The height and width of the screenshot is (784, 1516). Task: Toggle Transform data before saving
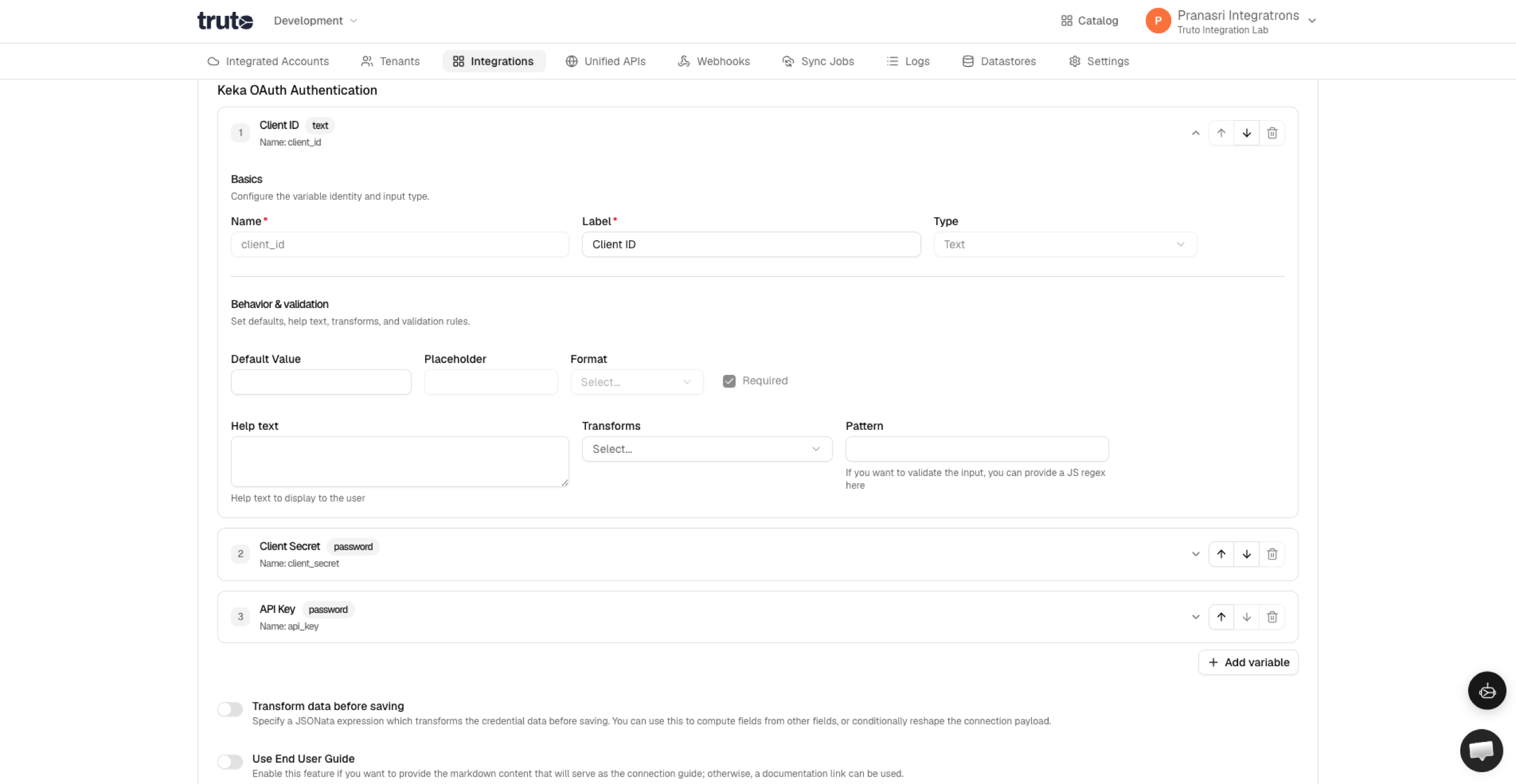click(x=230, y=709)
